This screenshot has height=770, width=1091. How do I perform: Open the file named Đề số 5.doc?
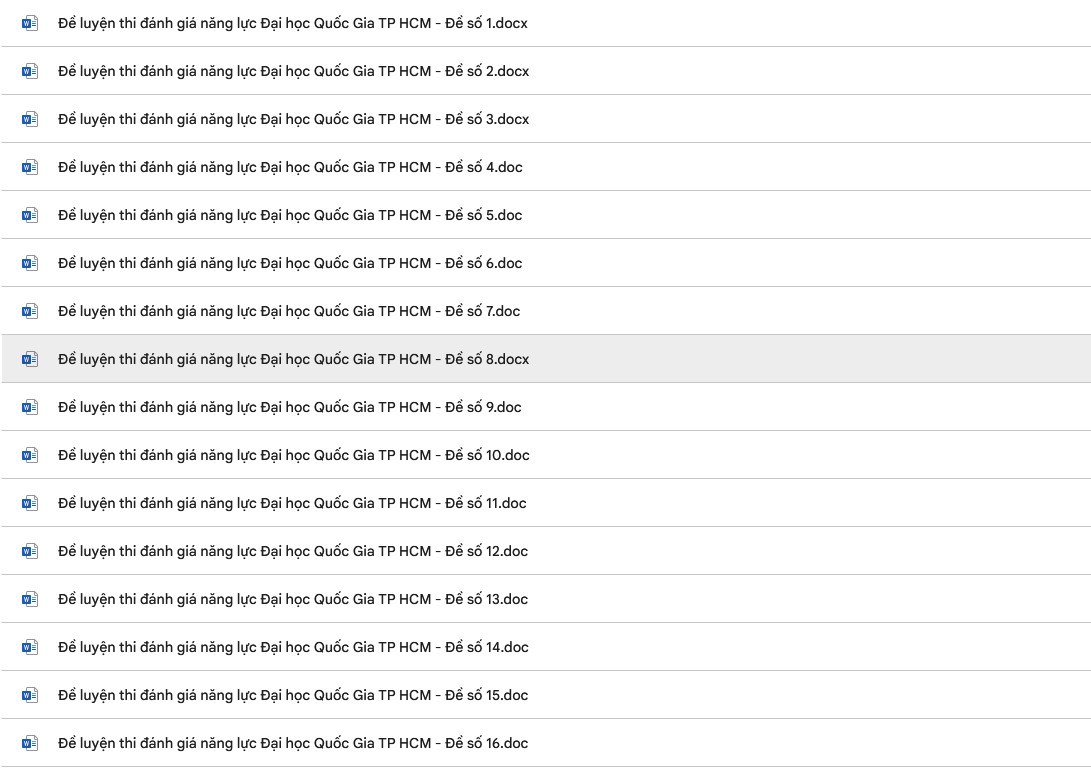click(546, 215)
